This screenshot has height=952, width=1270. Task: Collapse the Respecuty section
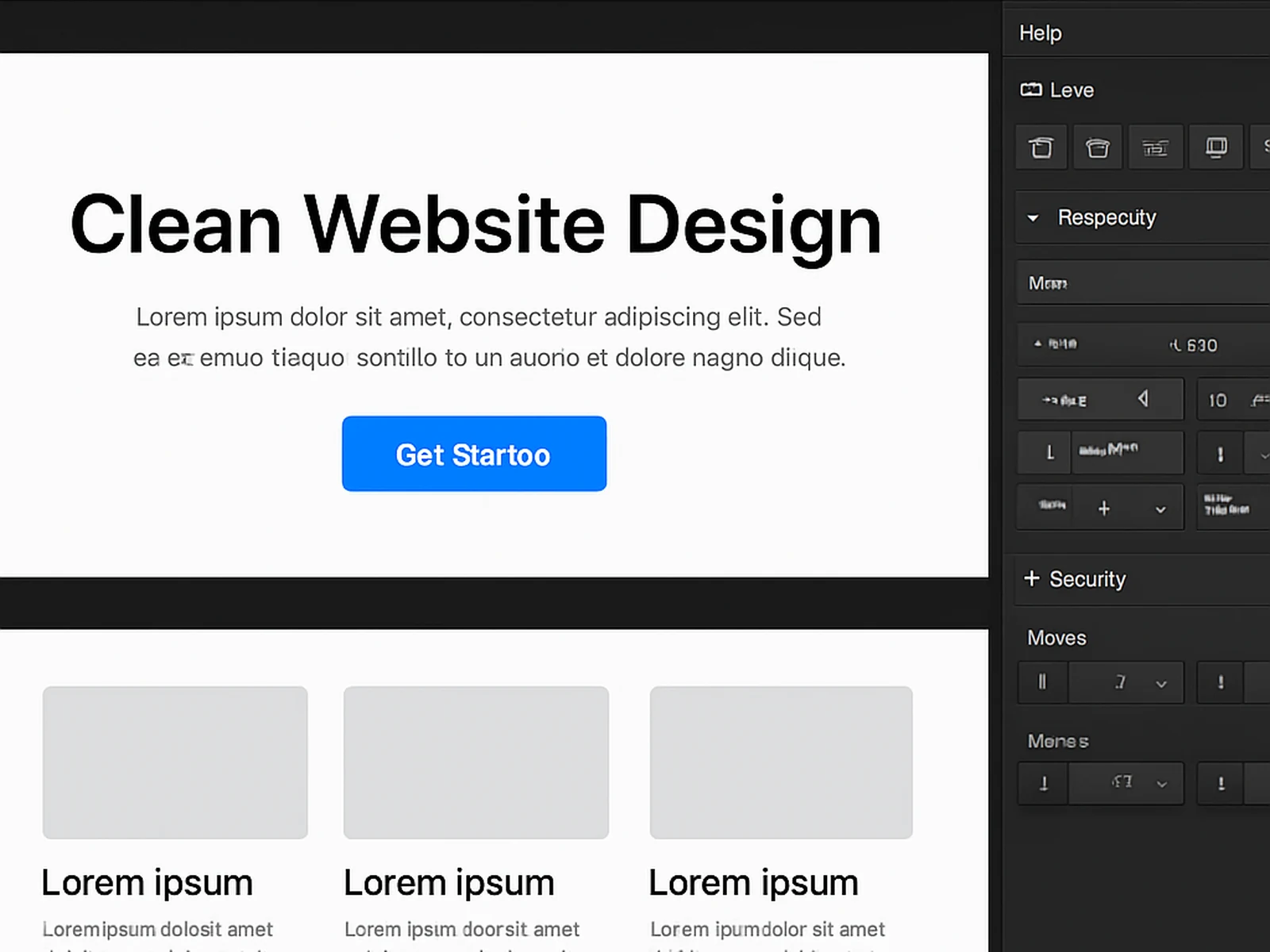[x=1033, y=217]
